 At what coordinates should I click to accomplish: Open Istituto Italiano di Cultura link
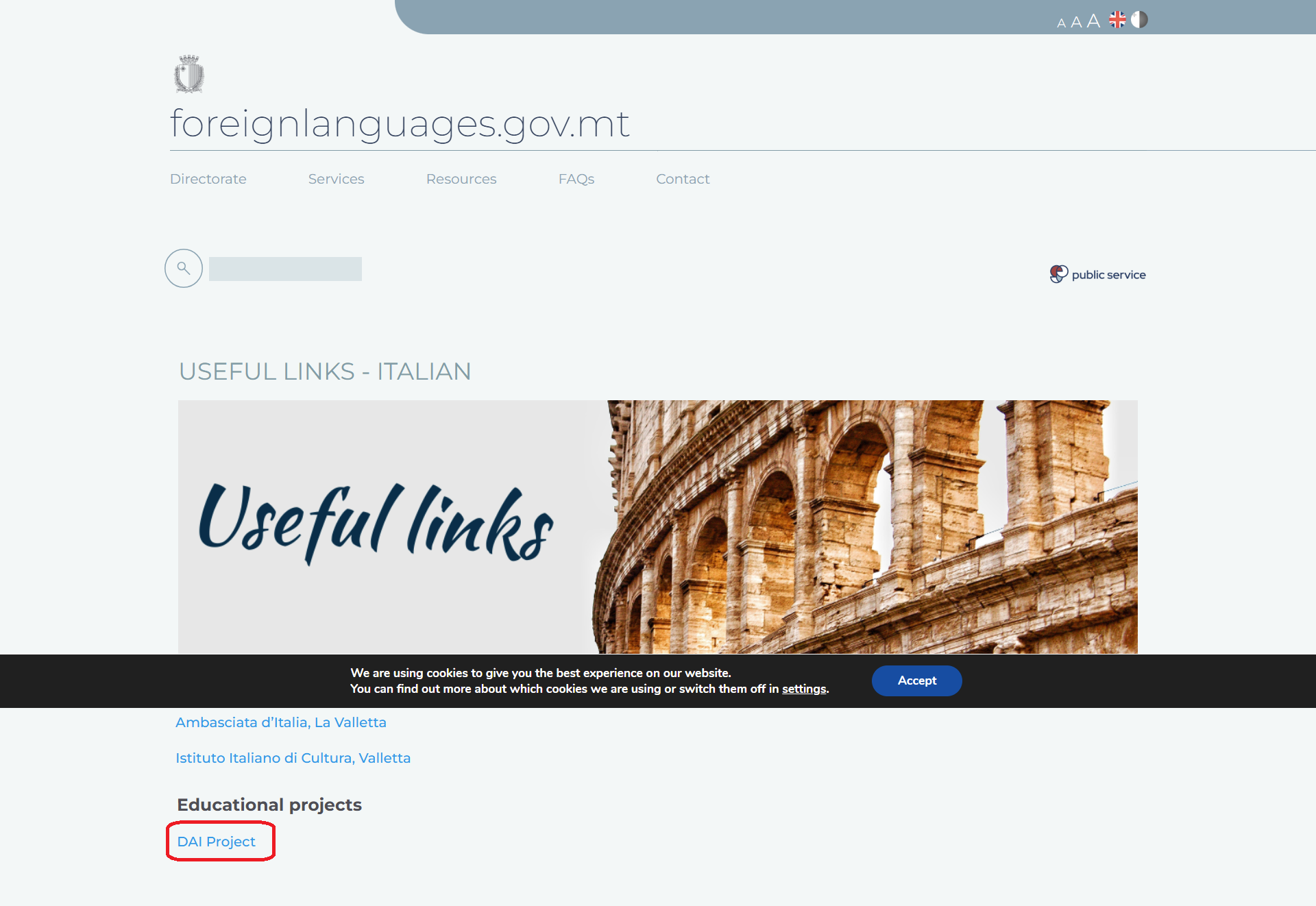click(x=293, y=758)
